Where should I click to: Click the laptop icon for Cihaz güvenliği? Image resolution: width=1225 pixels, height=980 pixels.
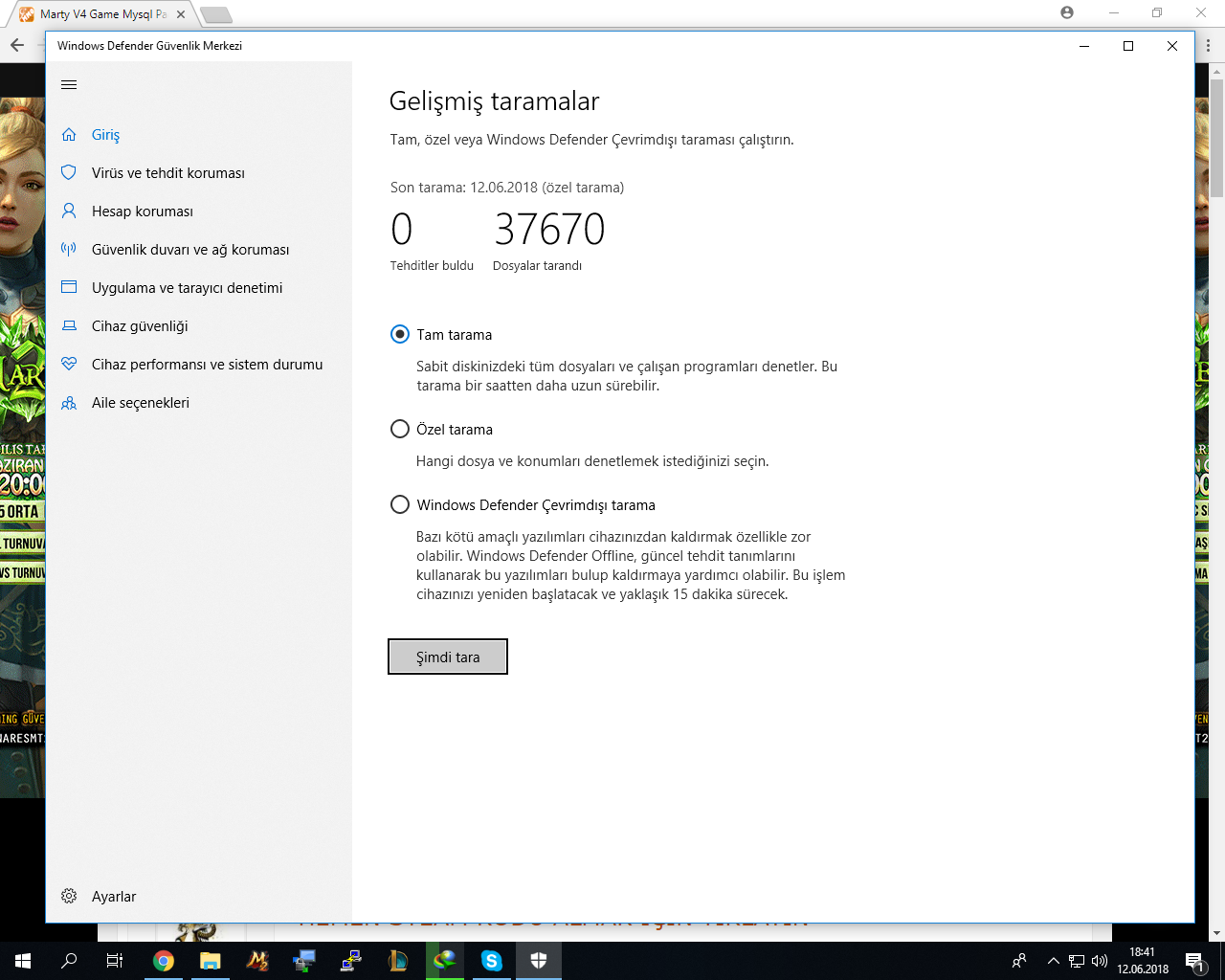(69, 325)
